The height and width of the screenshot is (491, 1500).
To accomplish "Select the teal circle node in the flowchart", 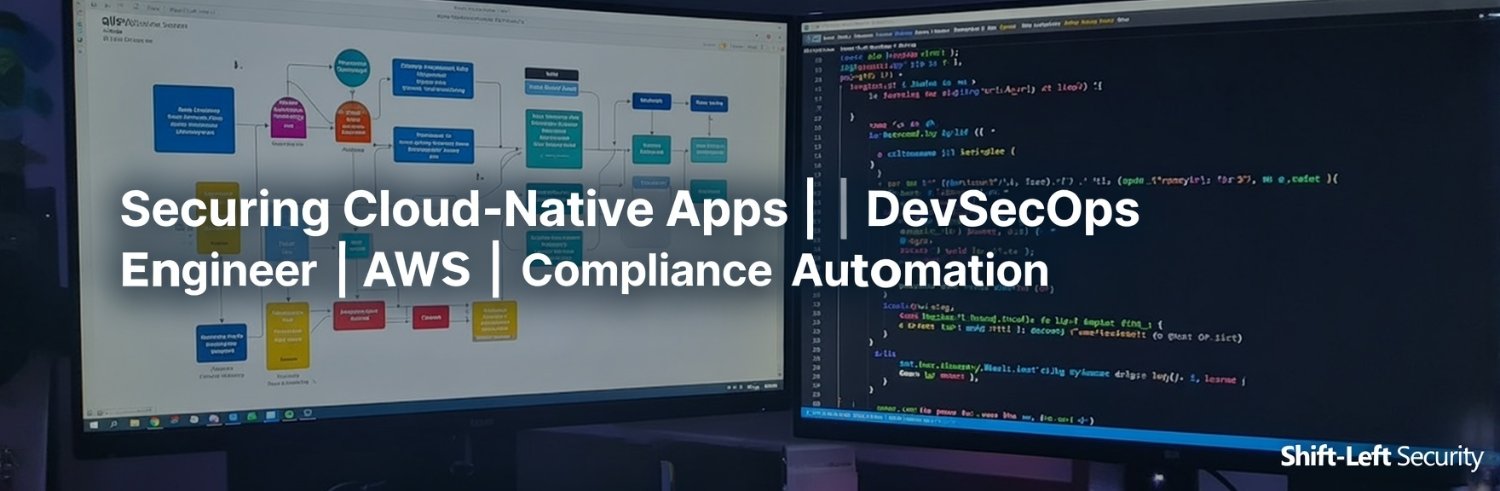I will pyautogui.click(x=351, y=66).
